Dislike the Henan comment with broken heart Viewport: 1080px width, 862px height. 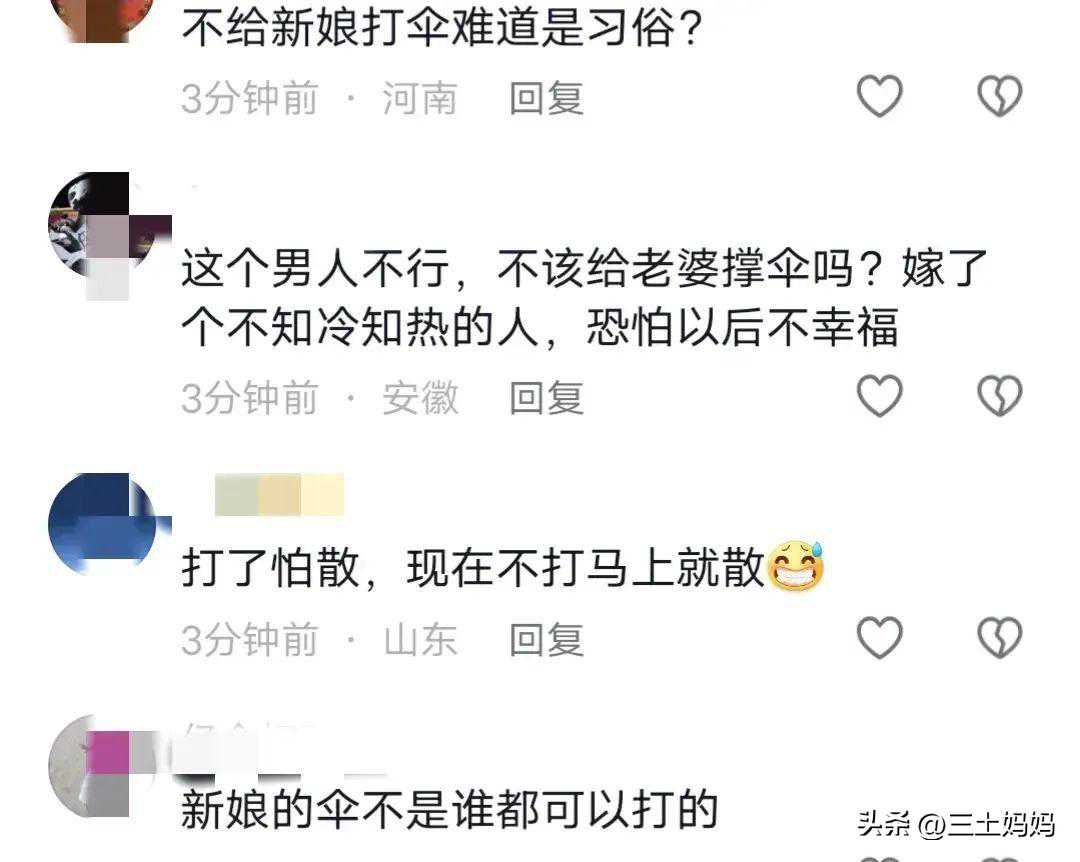tap(1000, 96)
